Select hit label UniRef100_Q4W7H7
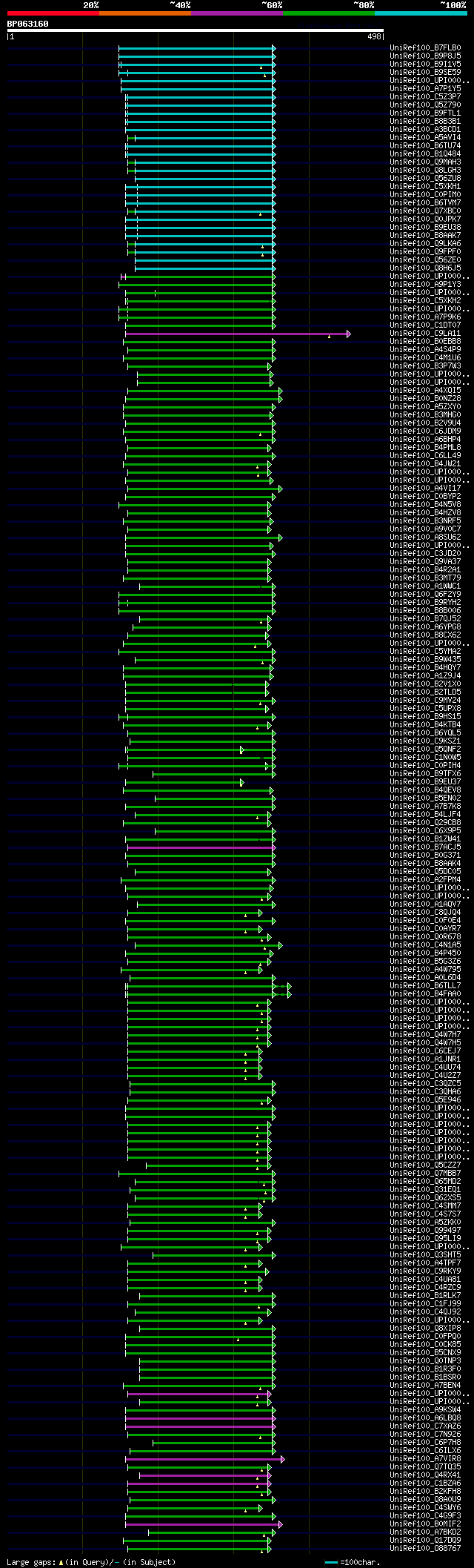This screenshot has height=1568, width=474. point(425,1035)
